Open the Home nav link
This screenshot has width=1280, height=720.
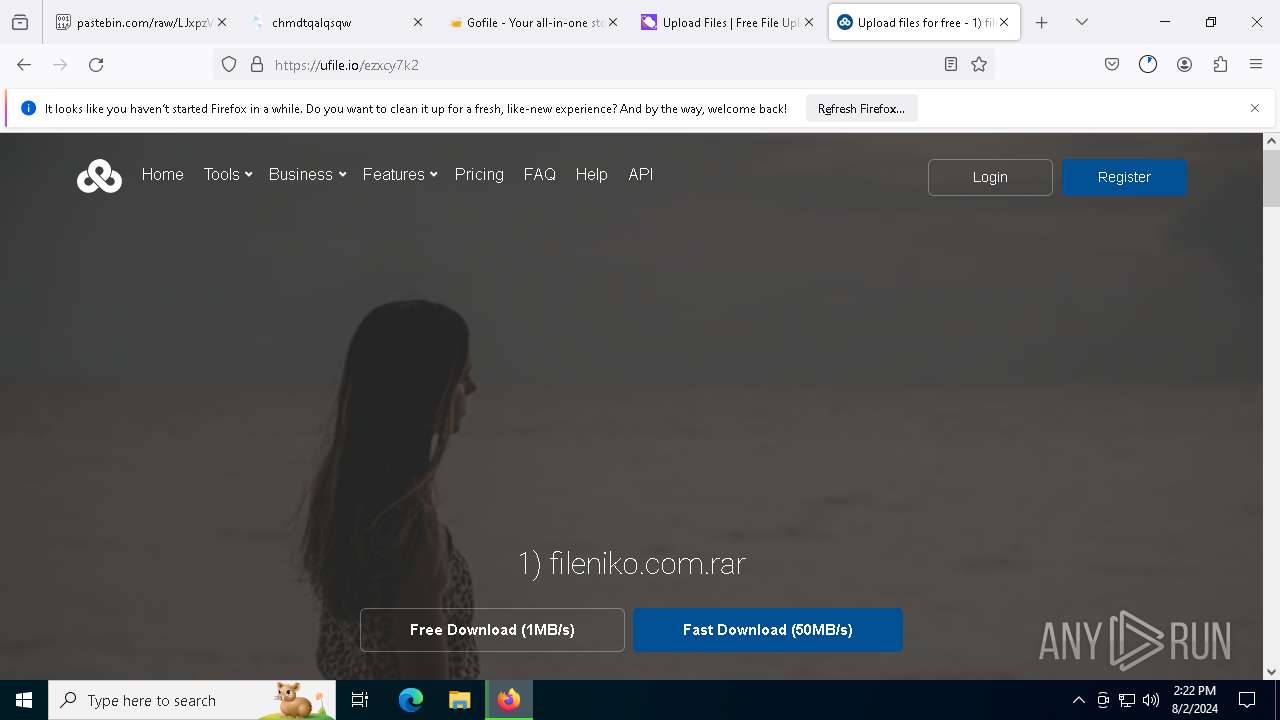tap(162, 174)
